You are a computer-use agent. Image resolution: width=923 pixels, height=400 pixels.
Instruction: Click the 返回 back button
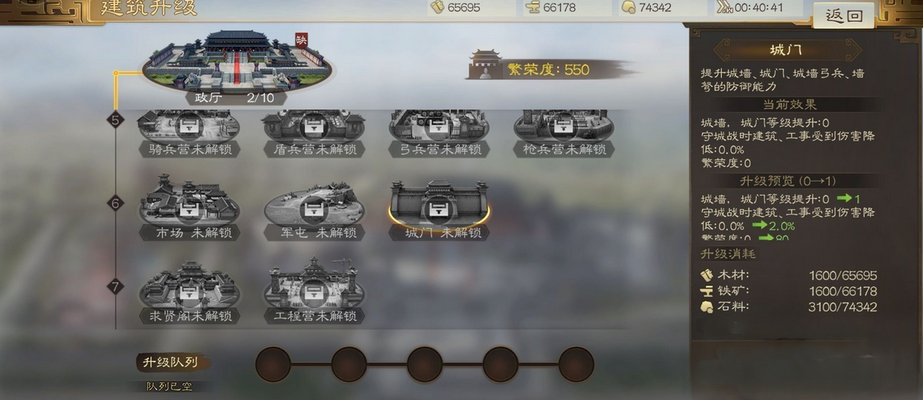point(844,16)
